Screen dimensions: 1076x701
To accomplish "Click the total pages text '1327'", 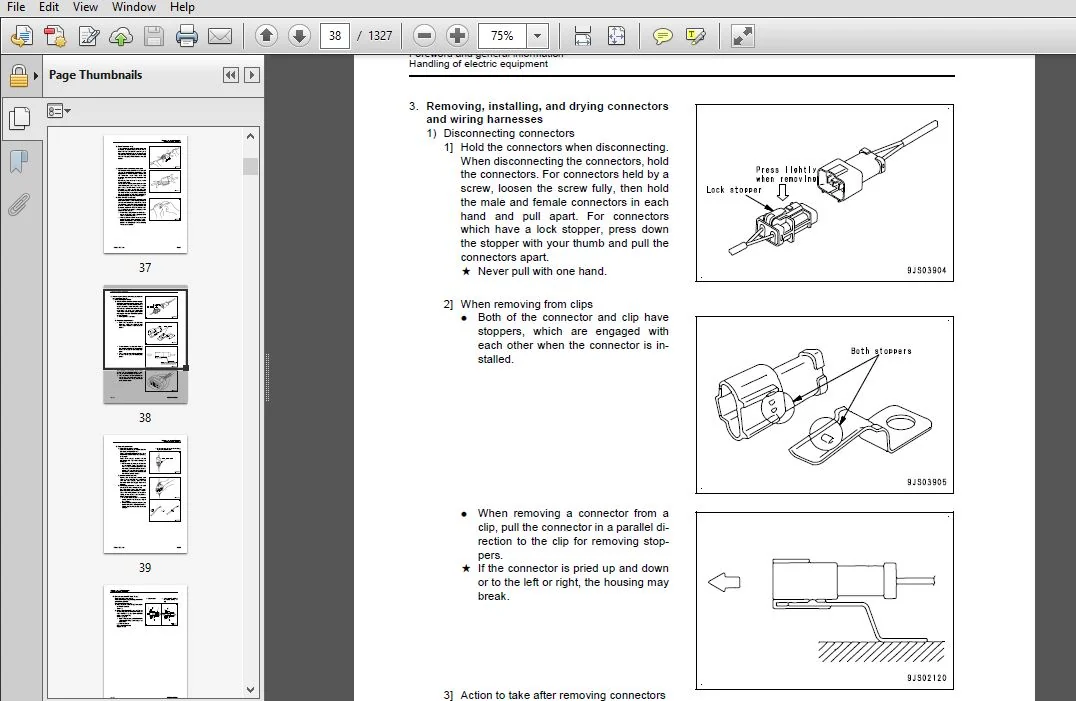I will pyautogui.click(x=380, y=36).
